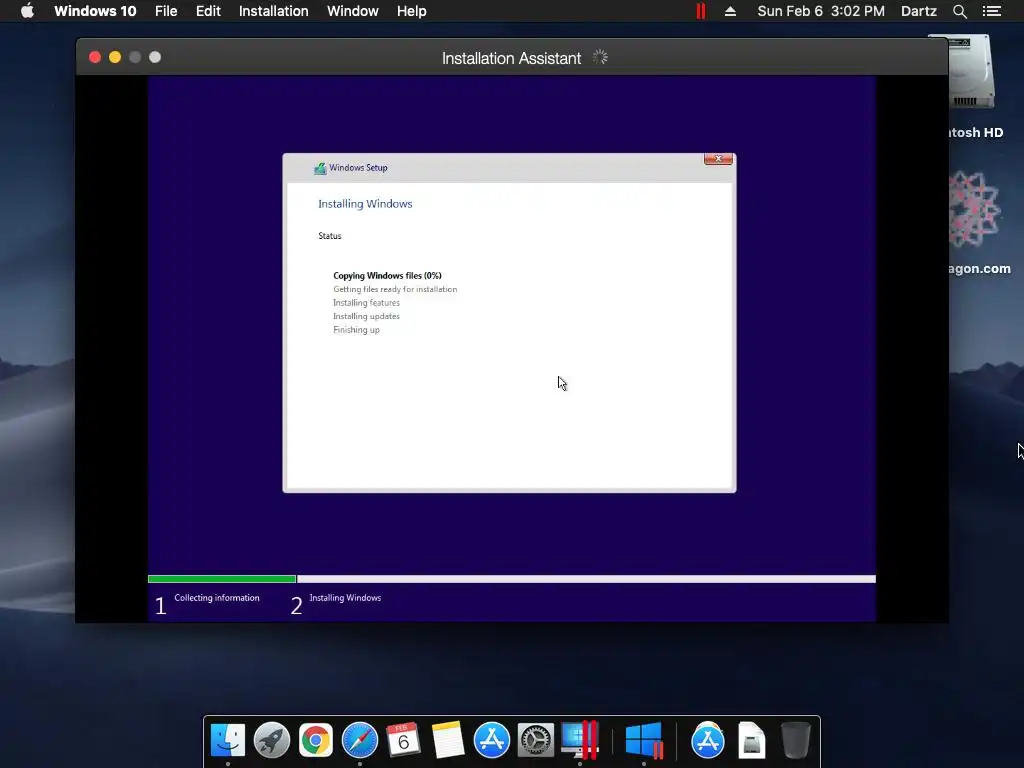Screen dimensions: 1024x768
Task: Launch Google Chrome from the Dock
Action: pyautogui.click(x=316, y=740)
